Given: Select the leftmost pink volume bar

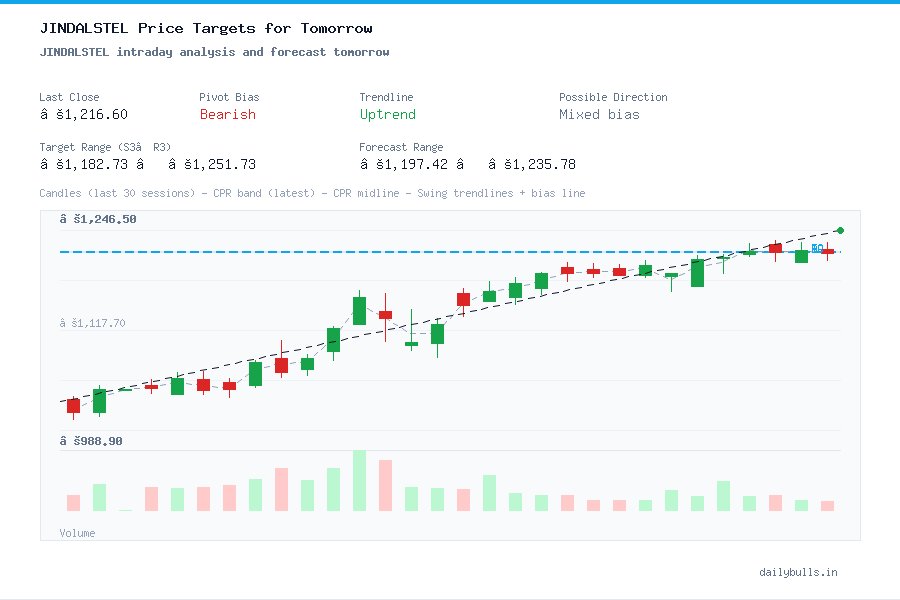Looking at the screenshot, I should (x=73, y=502).
